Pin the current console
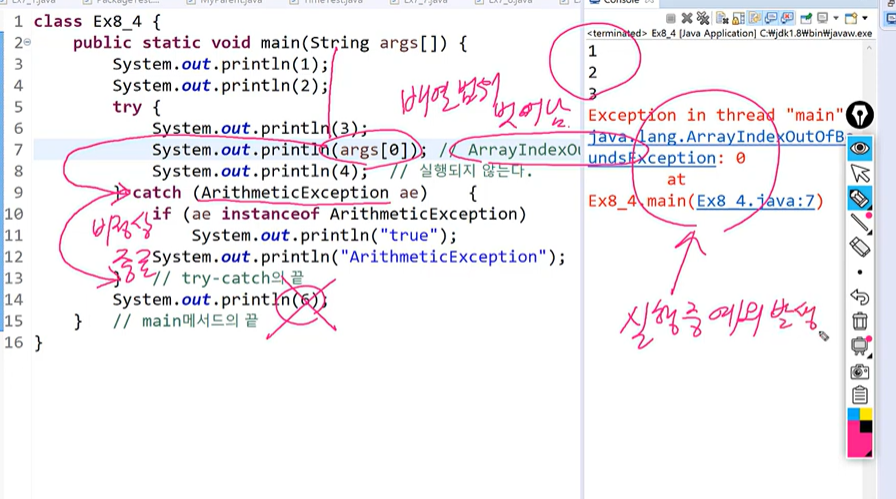The image size is (896, 499). pyautogui.click(x=806, y=18)
